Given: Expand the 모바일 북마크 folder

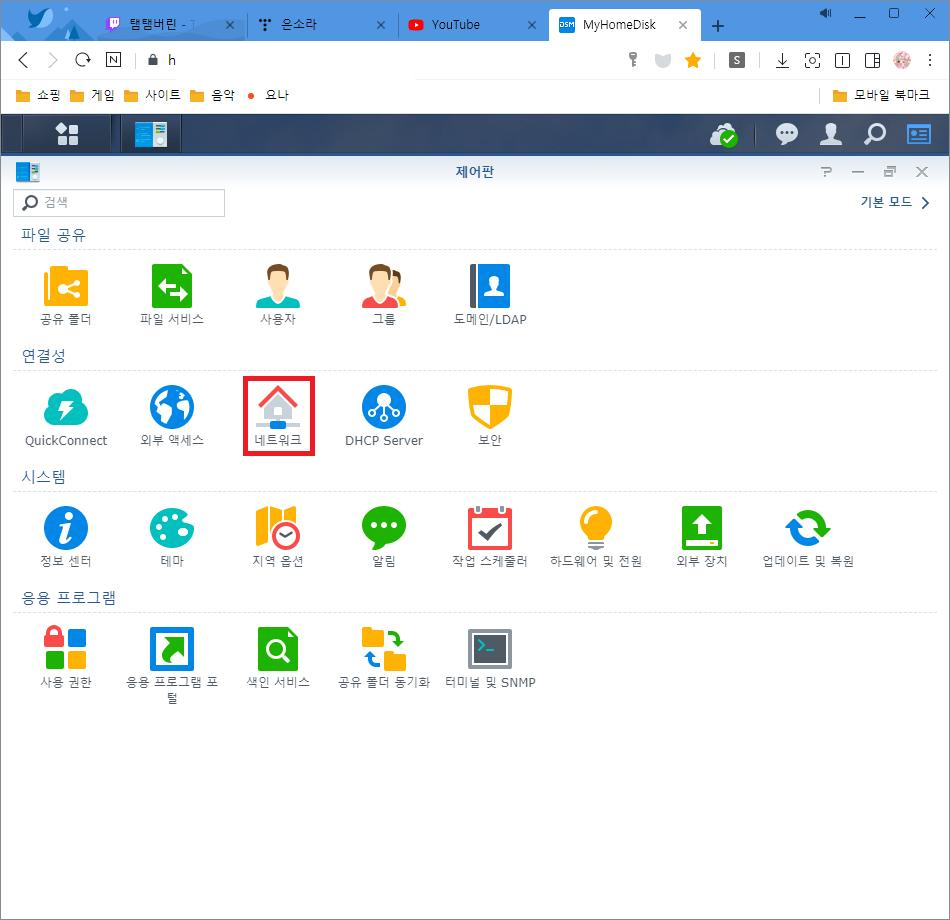Looking at the screenshot, I should [880, 95].
